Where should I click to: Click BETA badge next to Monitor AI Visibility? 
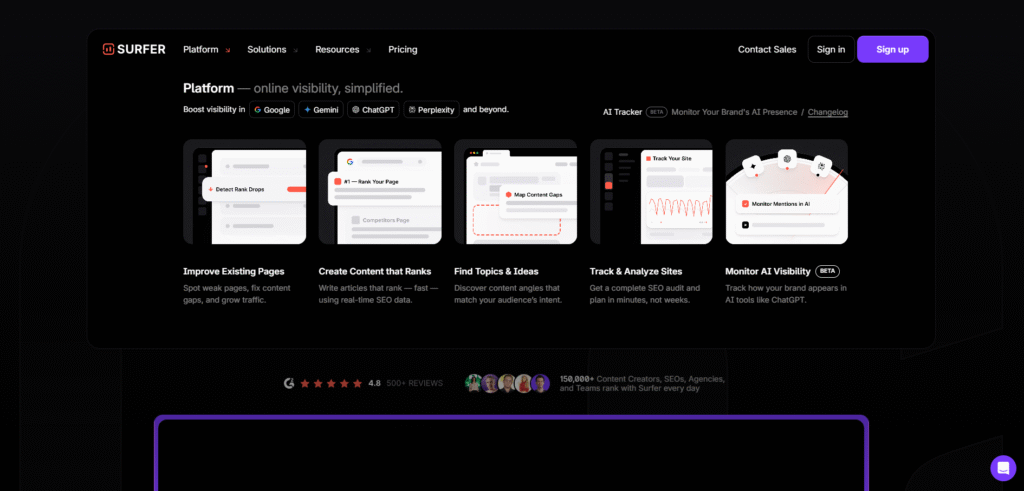[x=827, y=271]
